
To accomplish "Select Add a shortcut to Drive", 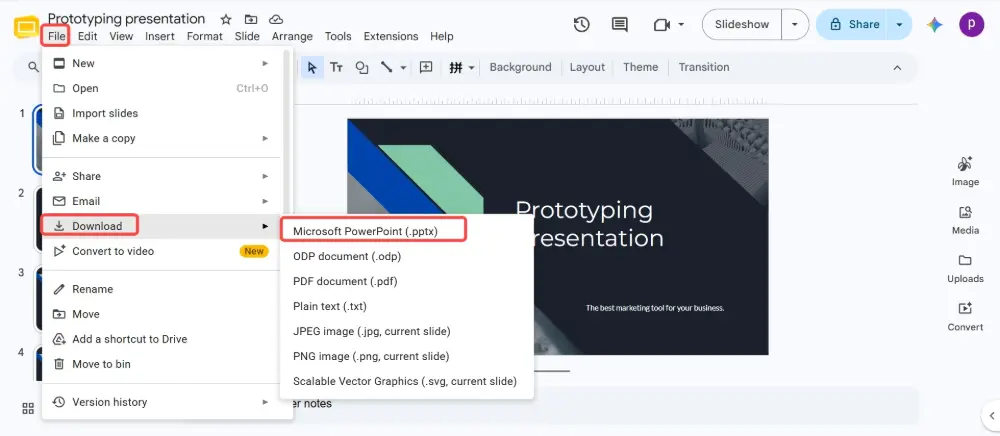I will (161, 339).
